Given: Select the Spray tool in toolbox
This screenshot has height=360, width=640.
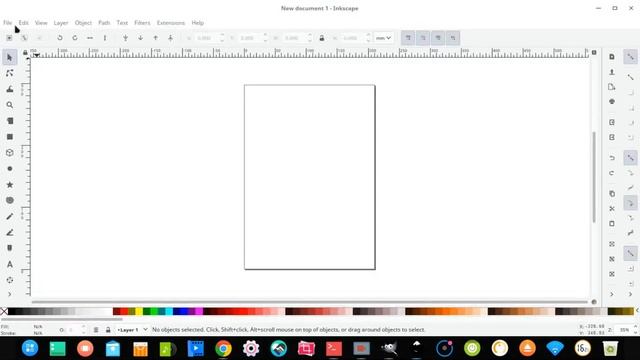Looking at the screenshot, I should (10, 280).
